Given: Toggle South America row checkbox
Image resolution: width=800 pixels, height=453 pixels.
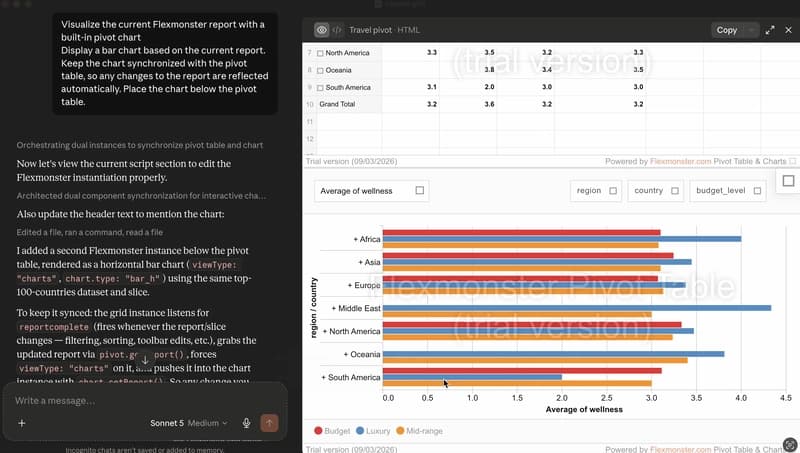Looking at the screenshot, I should [x=320, y=88].
